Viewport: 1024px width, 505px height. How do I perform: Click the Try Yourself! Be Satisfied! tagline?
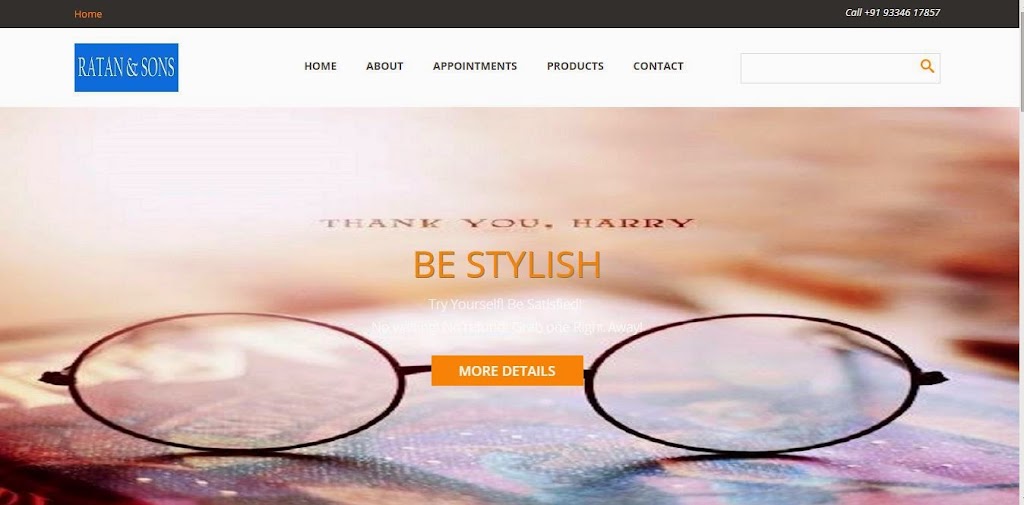pyautogui.click(x=505, y=304)
